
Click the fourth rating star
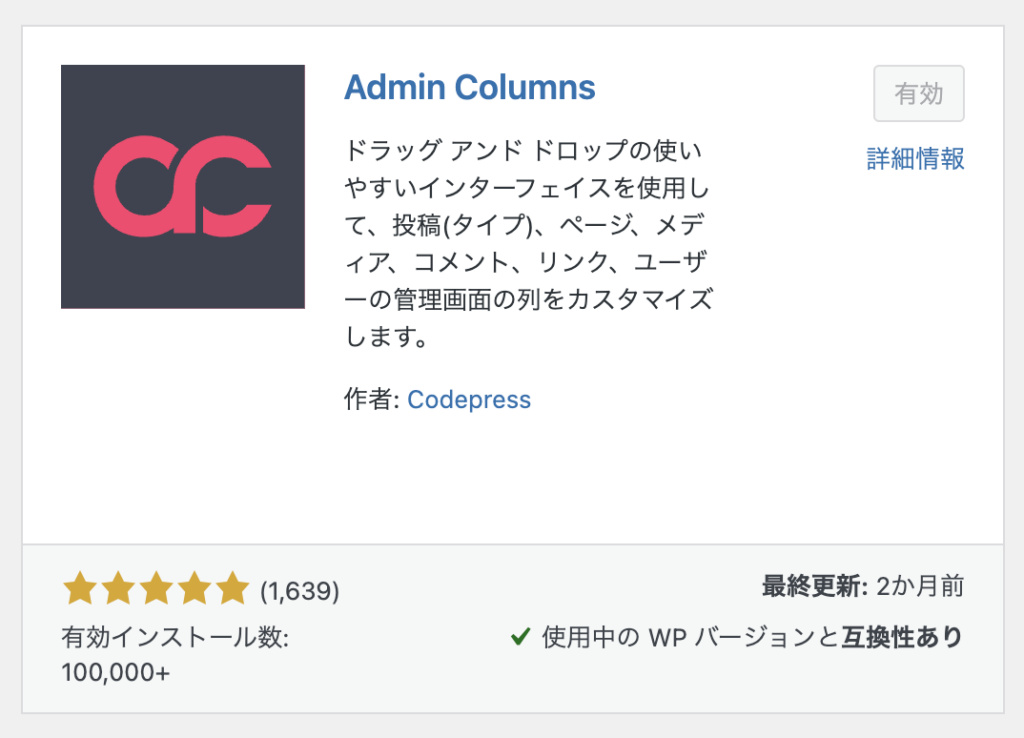coord(193,589)
